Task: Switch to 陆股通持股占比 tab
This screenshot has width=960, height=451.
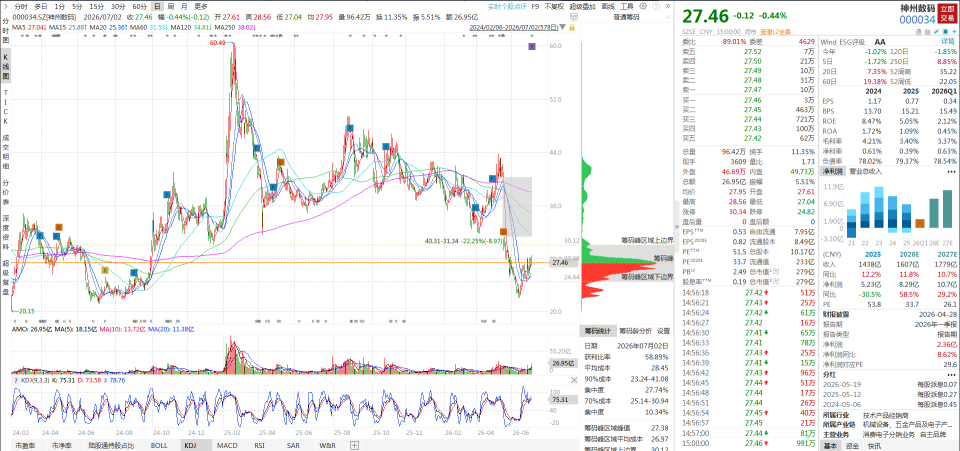Action: pyautogui.click(x=111, y=445)
